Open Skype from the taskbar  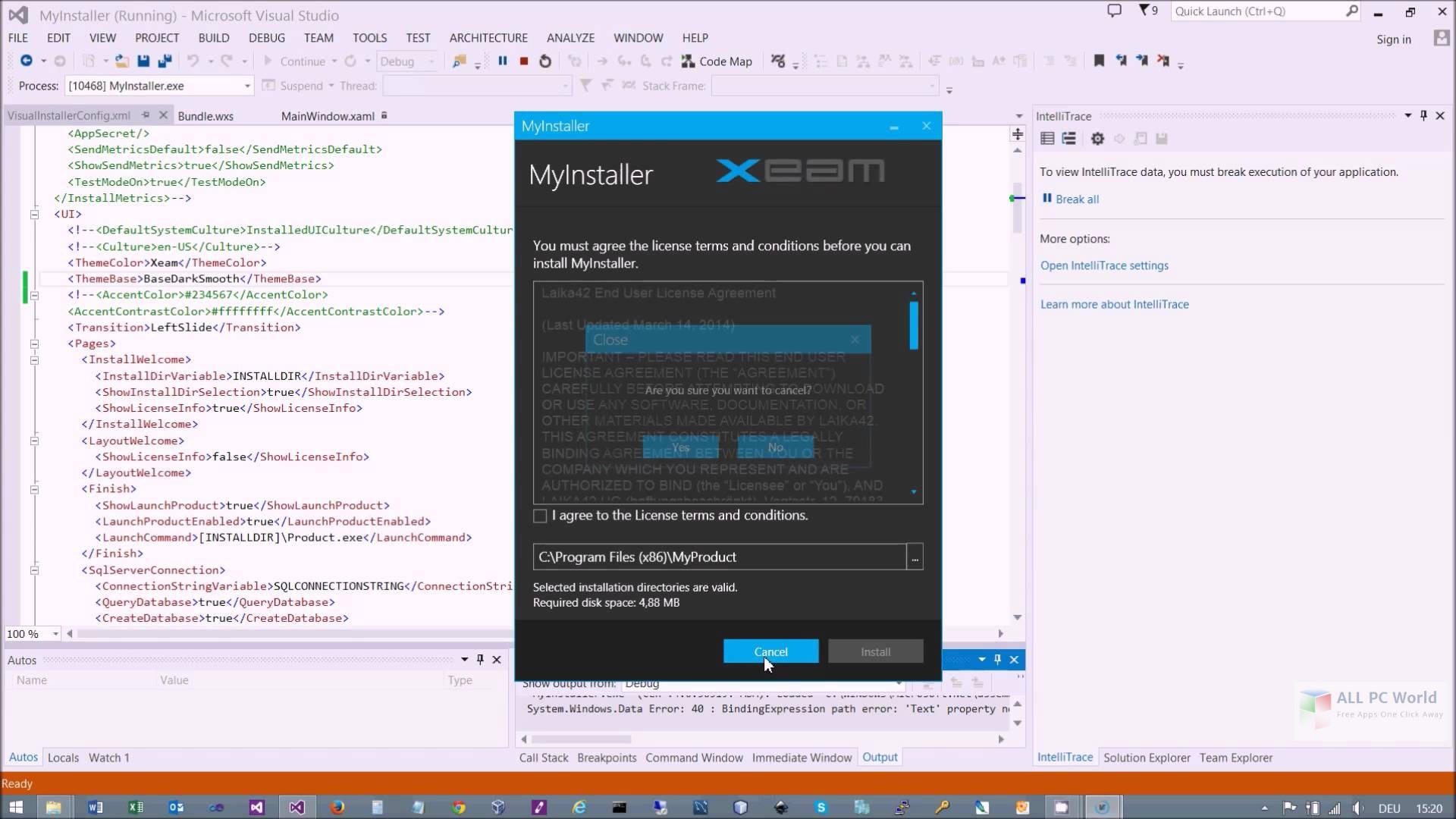(x=821, y=807)
